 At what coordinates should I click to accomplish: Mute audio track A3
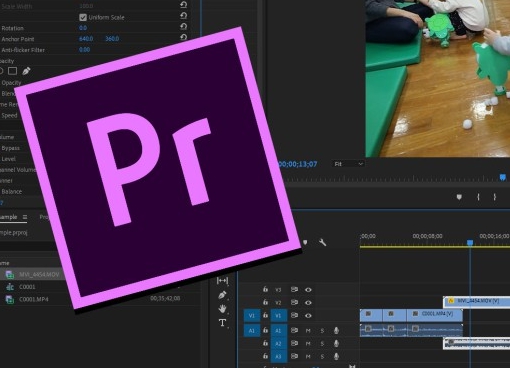click(x=308, y=357)
